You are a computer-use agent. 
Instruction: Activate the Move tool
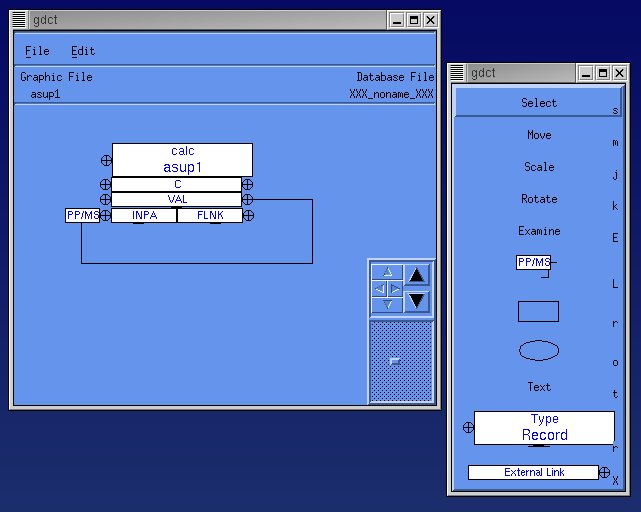(539, 135)
